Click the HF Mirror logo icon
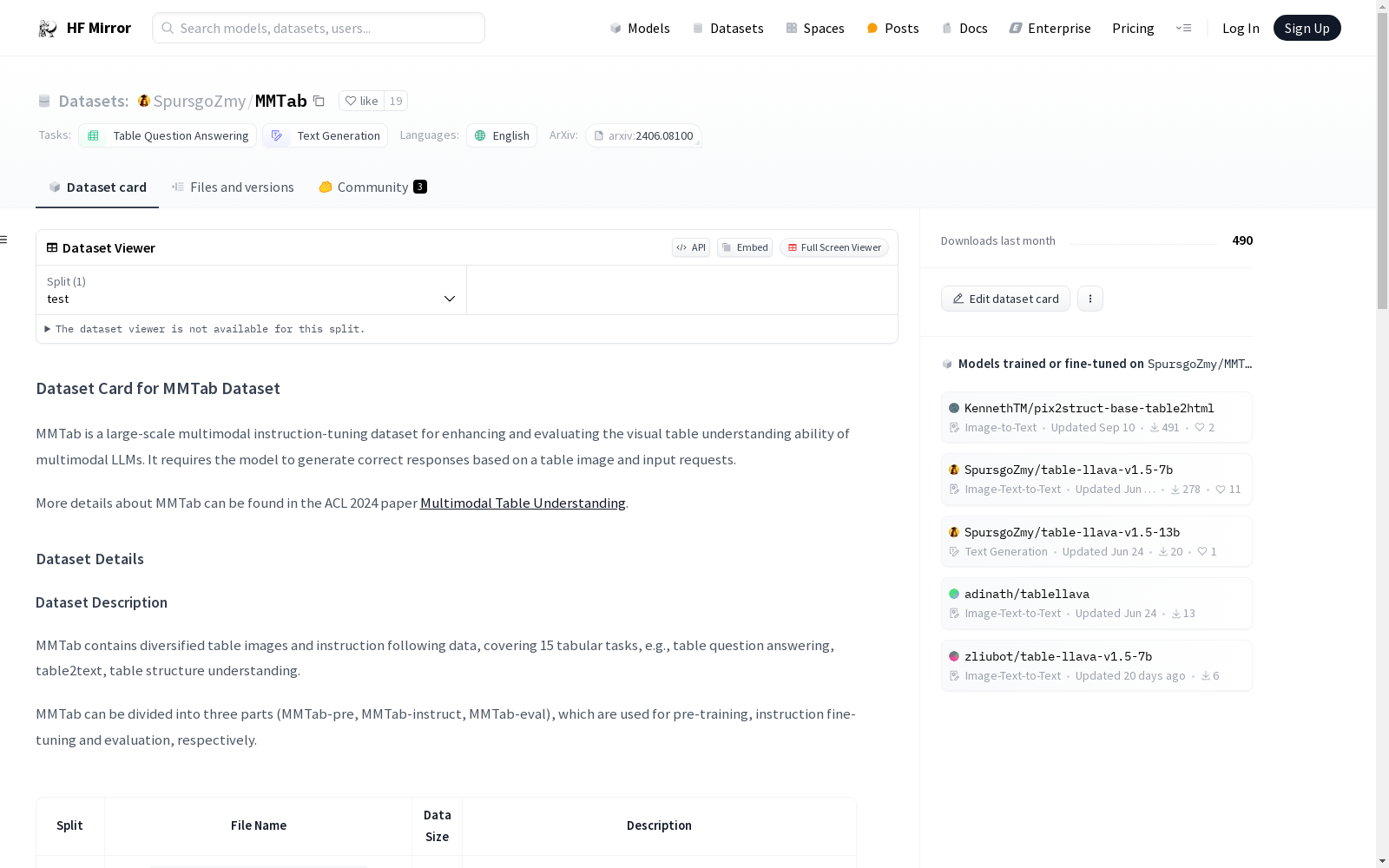This screenshot has height=868, width=1389. pos(47,29)
